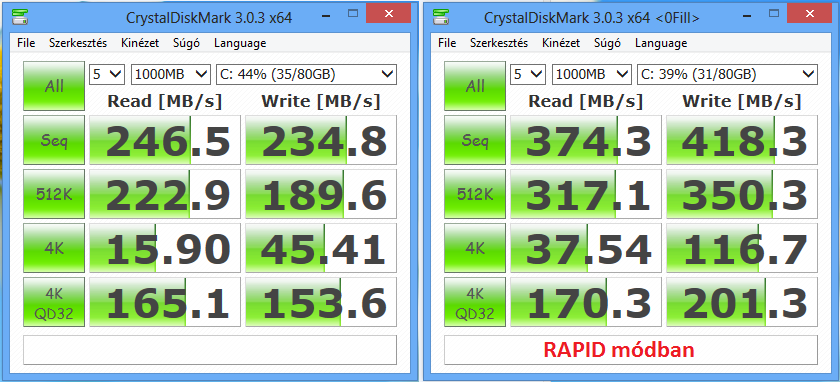The height and width of the screenshot is (382, 840).
Task: Run 4K test in left window
Action: (x=54, y=248)
